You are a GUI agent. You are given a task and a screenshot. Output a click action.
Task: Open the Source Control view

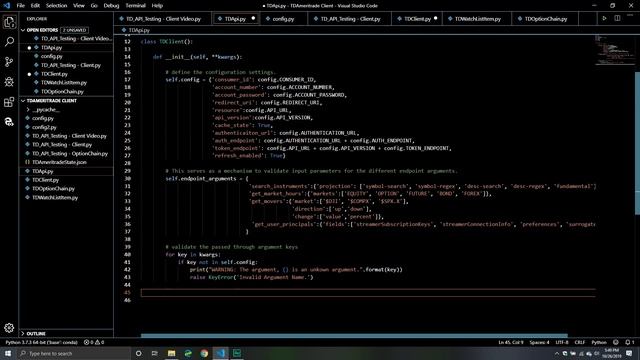click(x=9, y=62)
